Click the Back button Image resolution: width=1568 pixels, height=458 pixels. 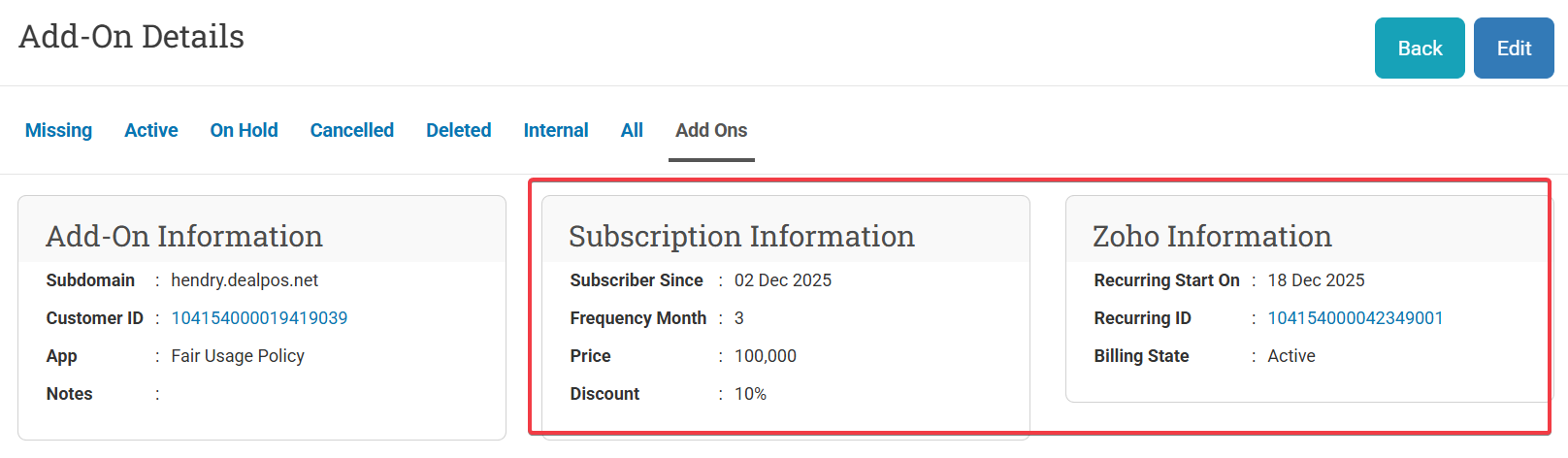tap(1419, 49)
